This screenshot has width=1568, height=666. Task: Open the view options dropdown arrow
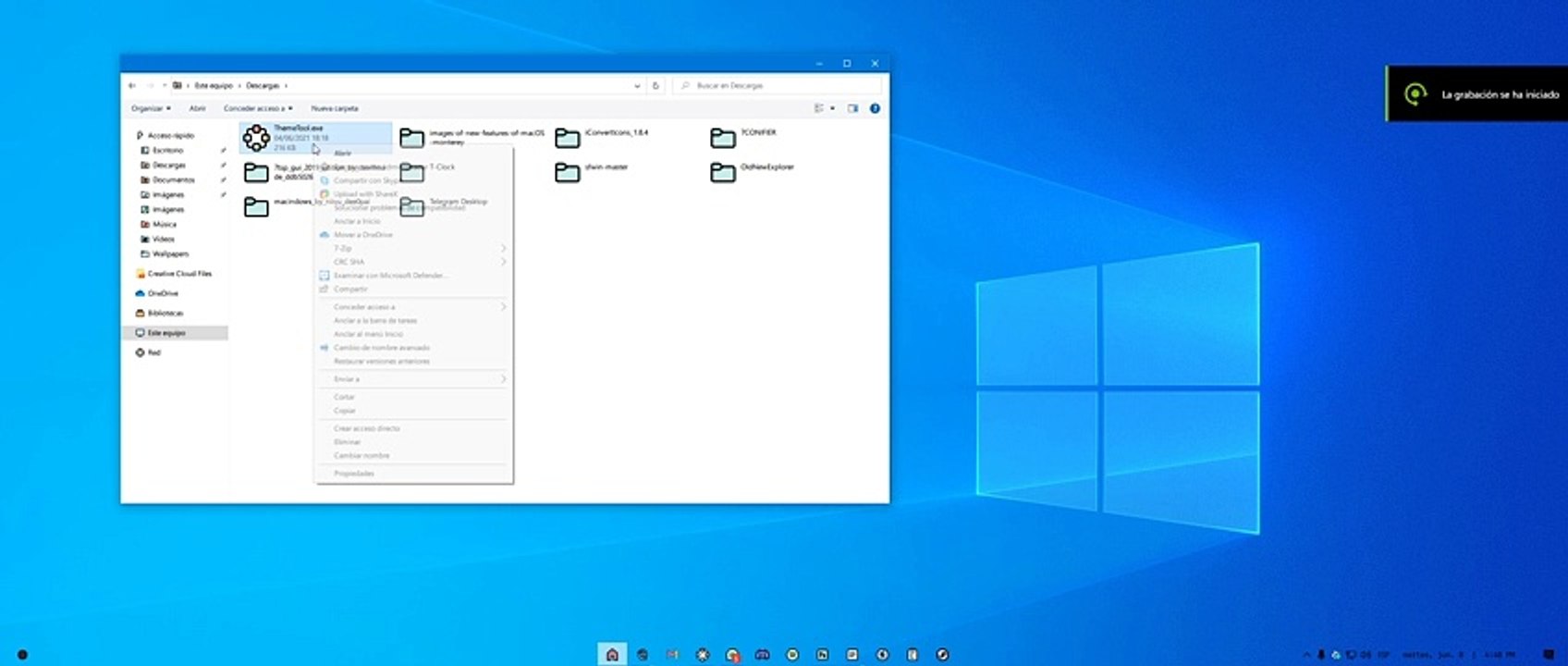click(832, 108)
